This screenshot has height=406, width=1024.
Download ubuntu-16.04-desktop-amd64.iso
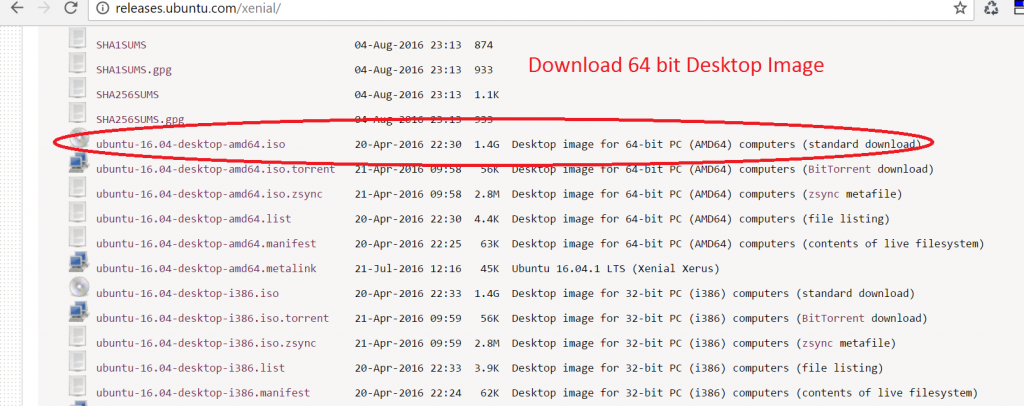pyautogui.click(x=191, y=144)
